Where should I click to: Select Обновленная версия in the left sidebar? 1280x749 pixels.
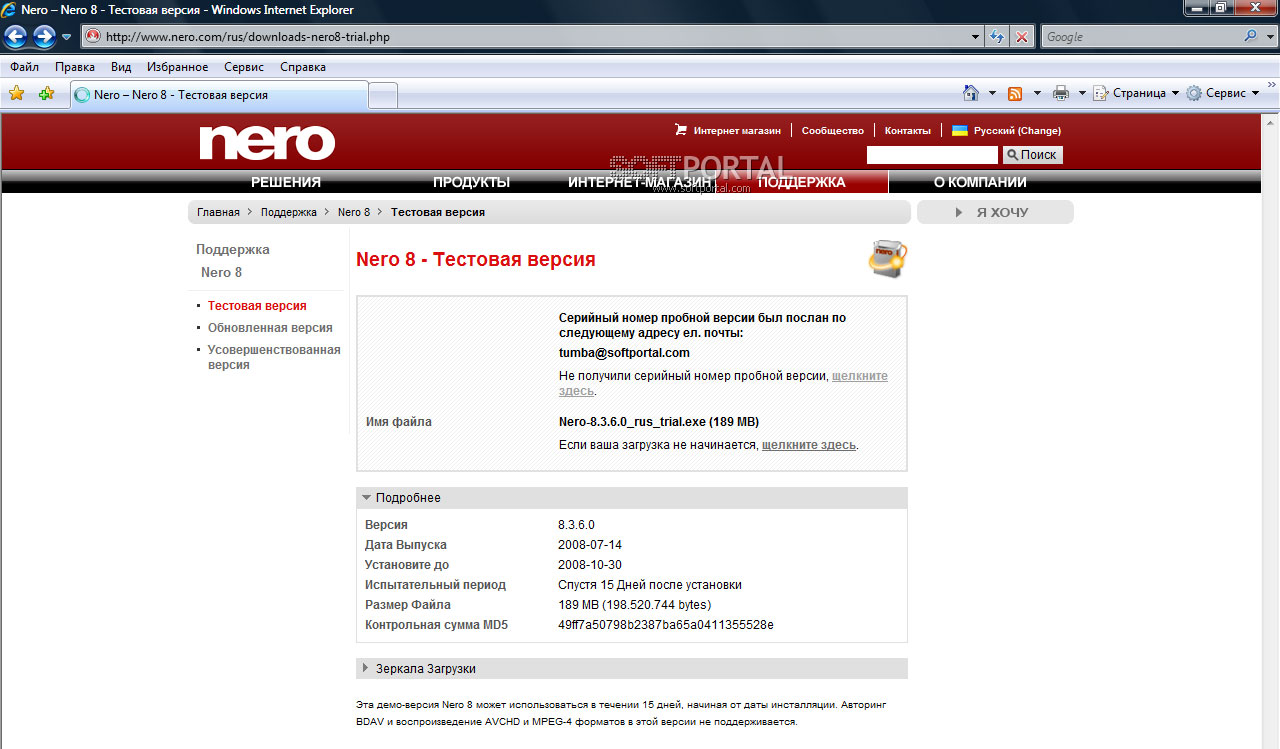[x=270, y=328]
